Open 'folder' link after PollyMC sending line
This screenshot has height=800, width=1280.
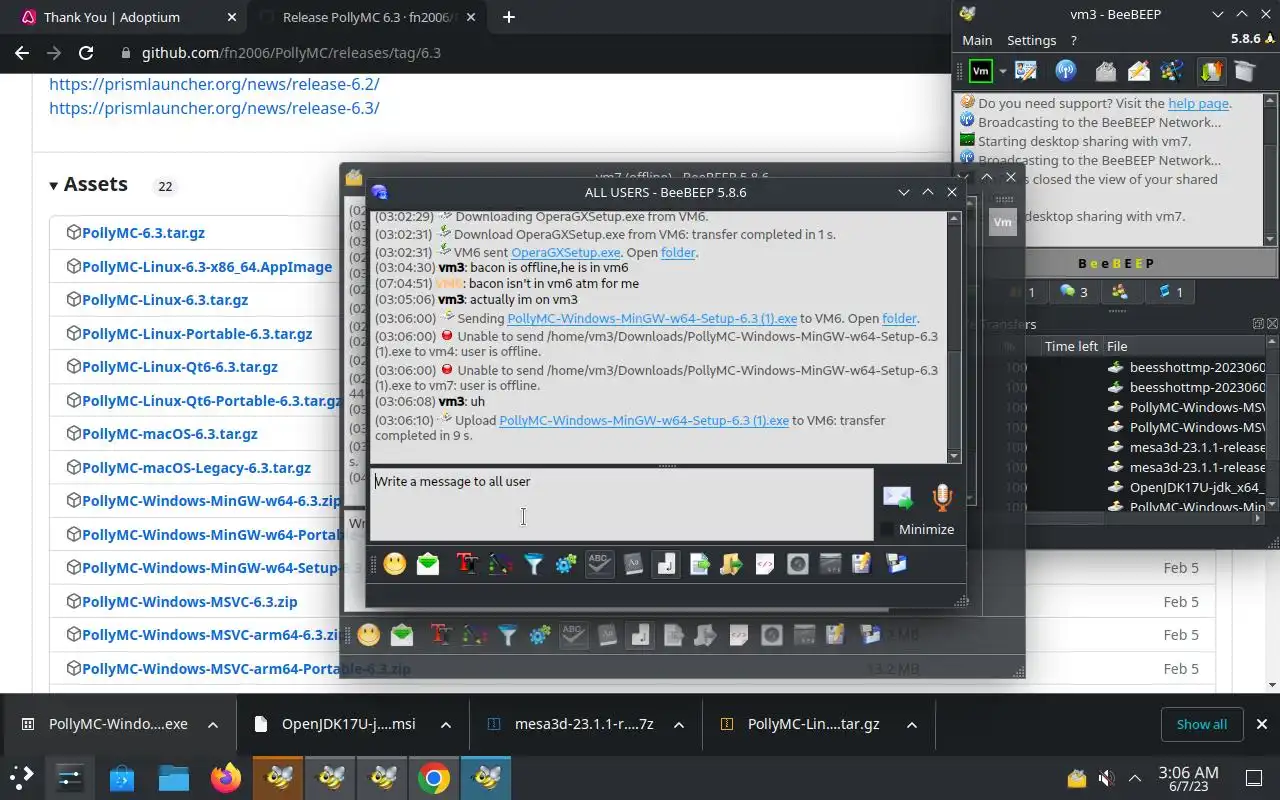[x=899, y=318]
